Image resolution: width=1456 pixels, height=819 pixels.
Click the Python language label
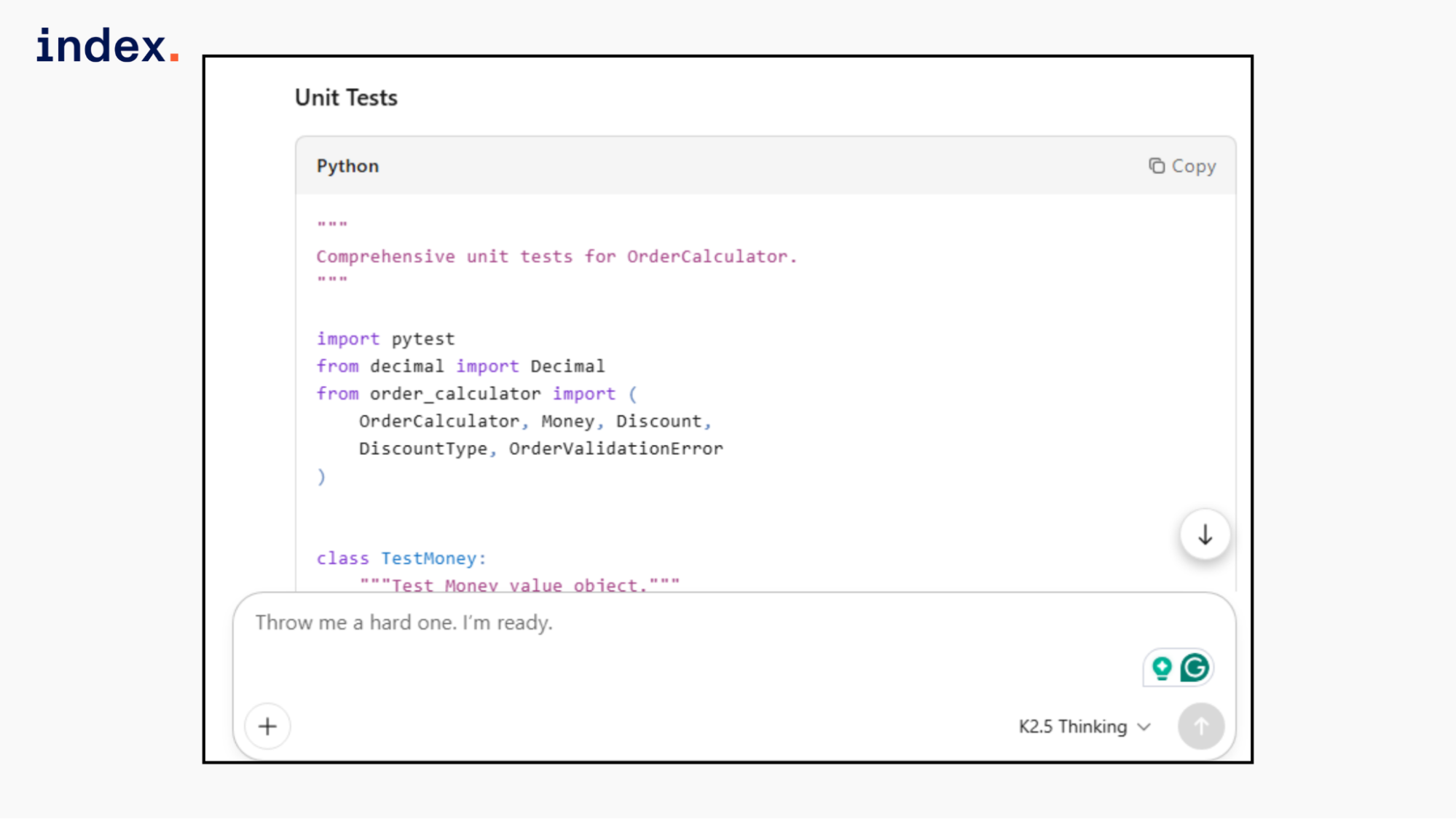click(x=347, y=166)
